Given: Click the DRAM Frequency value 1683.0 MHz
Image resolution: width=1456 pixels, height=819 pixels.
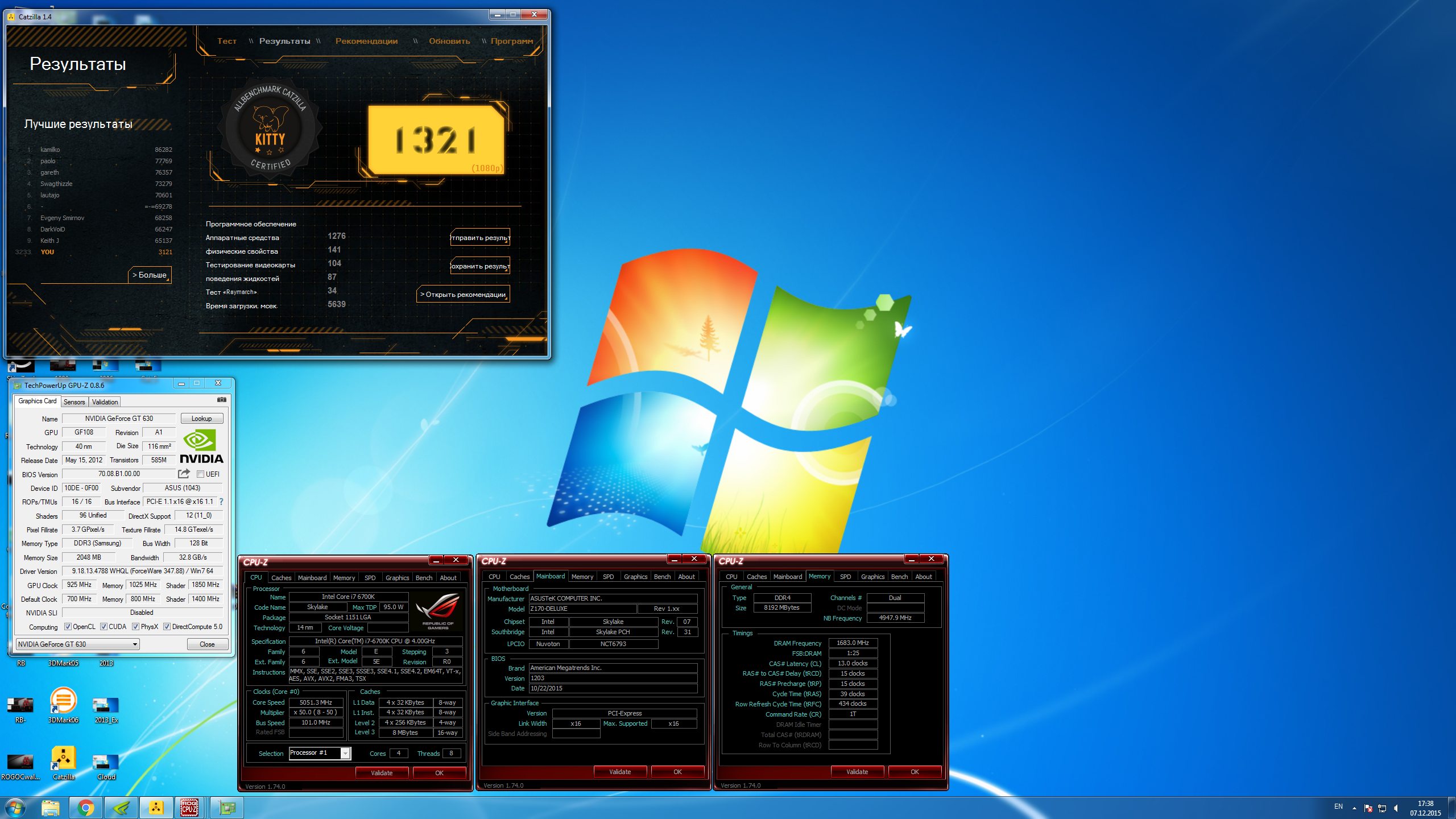Looking at the screenshot, I should (x=853, y=643).
